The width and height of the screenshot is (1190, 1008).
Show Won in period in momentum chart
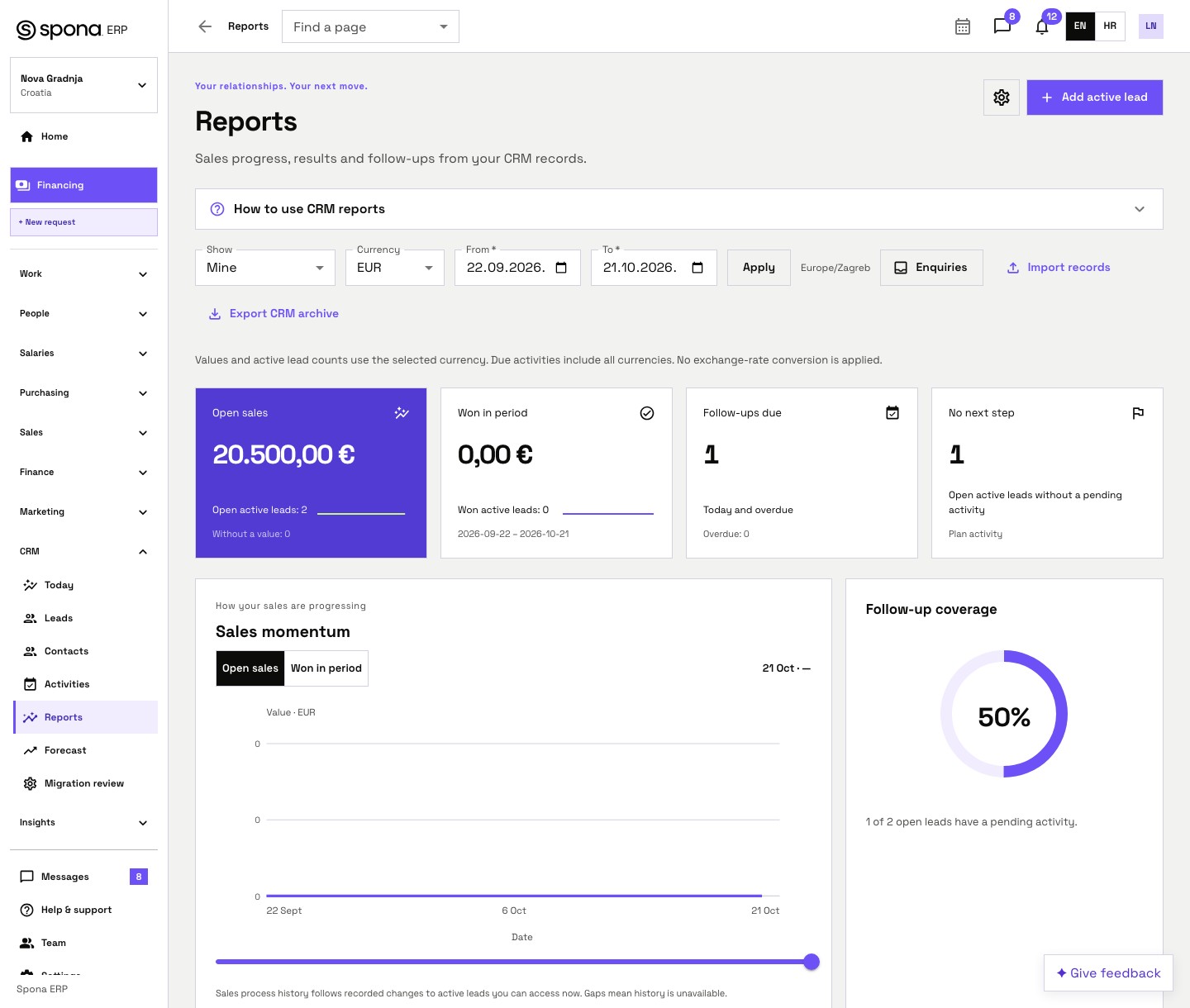[x=326, y=668]
